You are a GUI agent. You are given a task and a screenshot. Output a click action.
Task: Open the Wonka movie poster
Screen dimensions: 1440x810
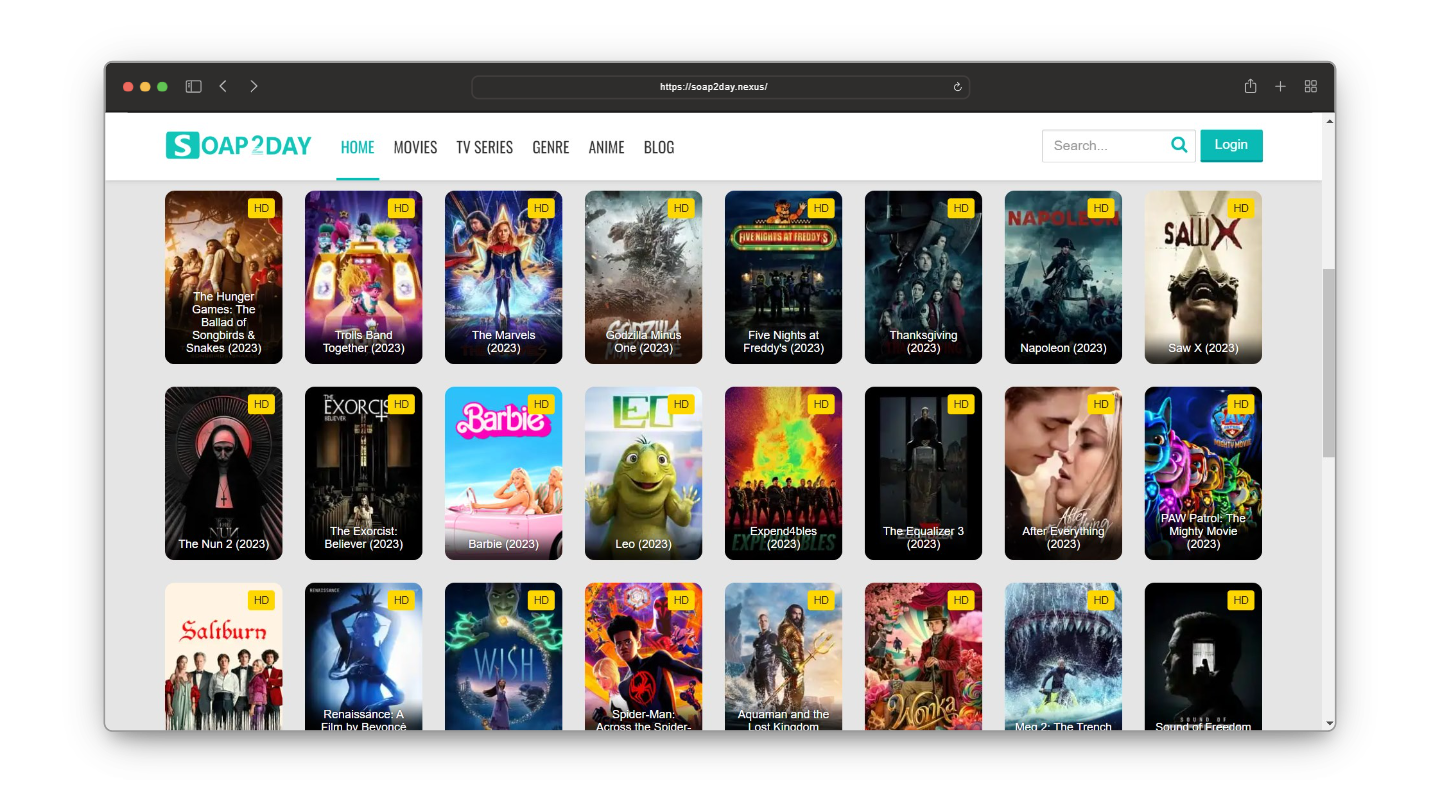point(924,656)
